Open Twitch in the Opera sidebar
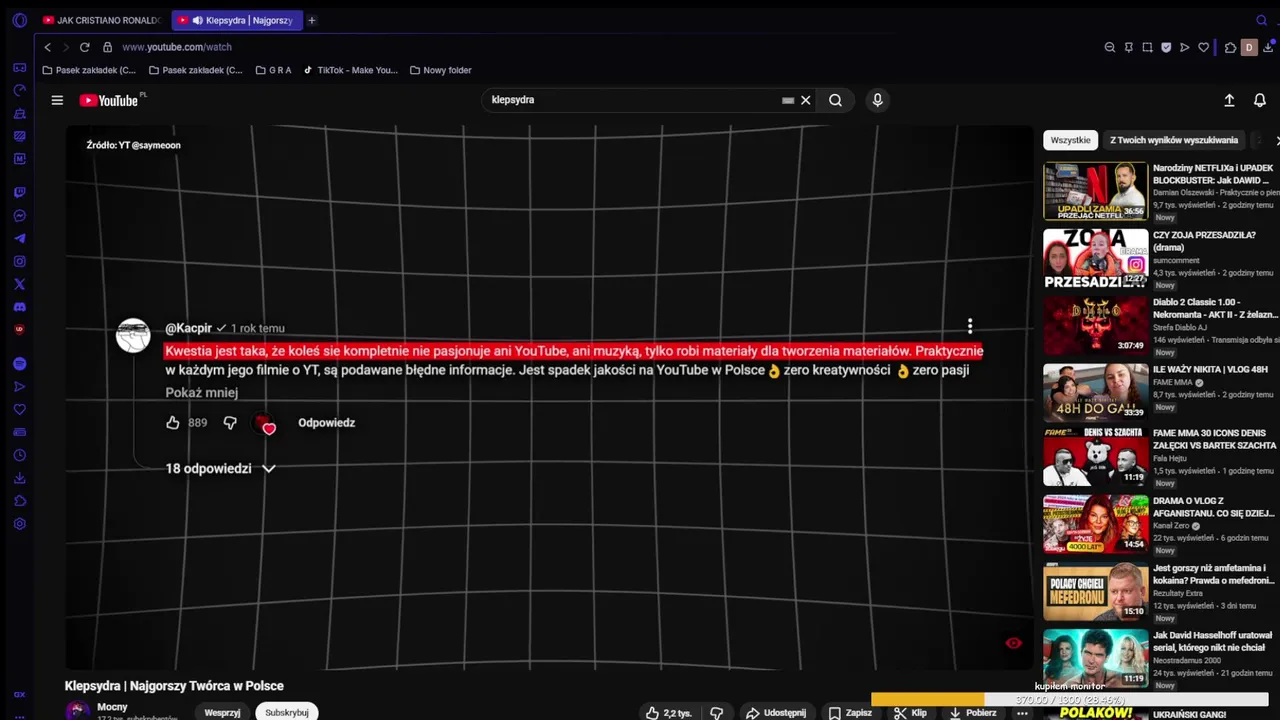 tap(19, 192)
